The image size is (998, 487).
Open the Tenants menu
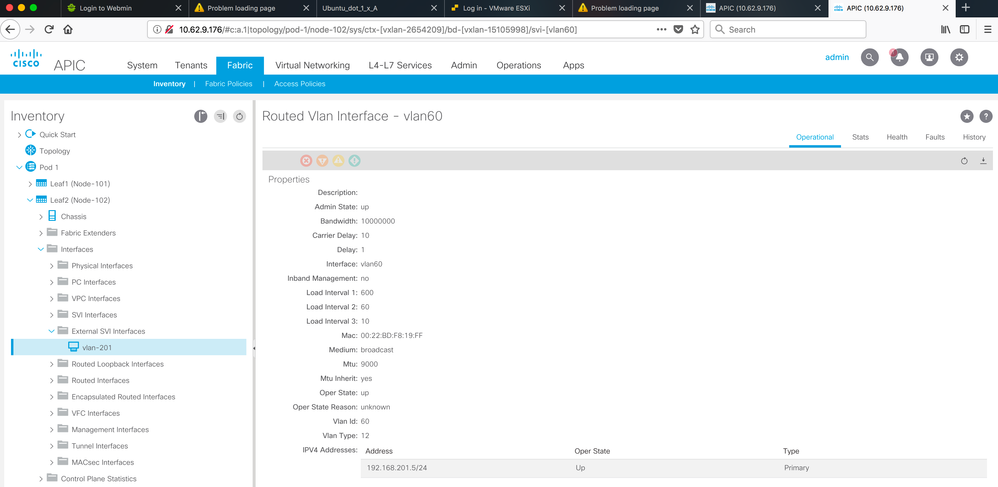[x=191, y=66]
